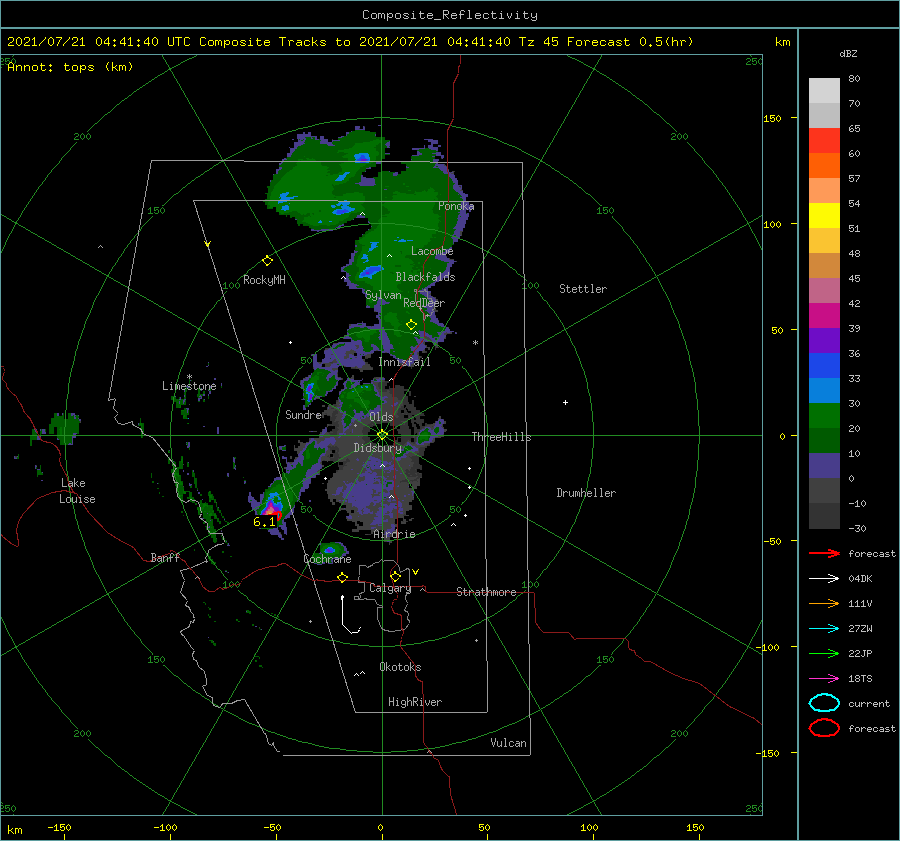
Task: Click the Composite_Reflectivity title
Action: (x=450, y=15)
